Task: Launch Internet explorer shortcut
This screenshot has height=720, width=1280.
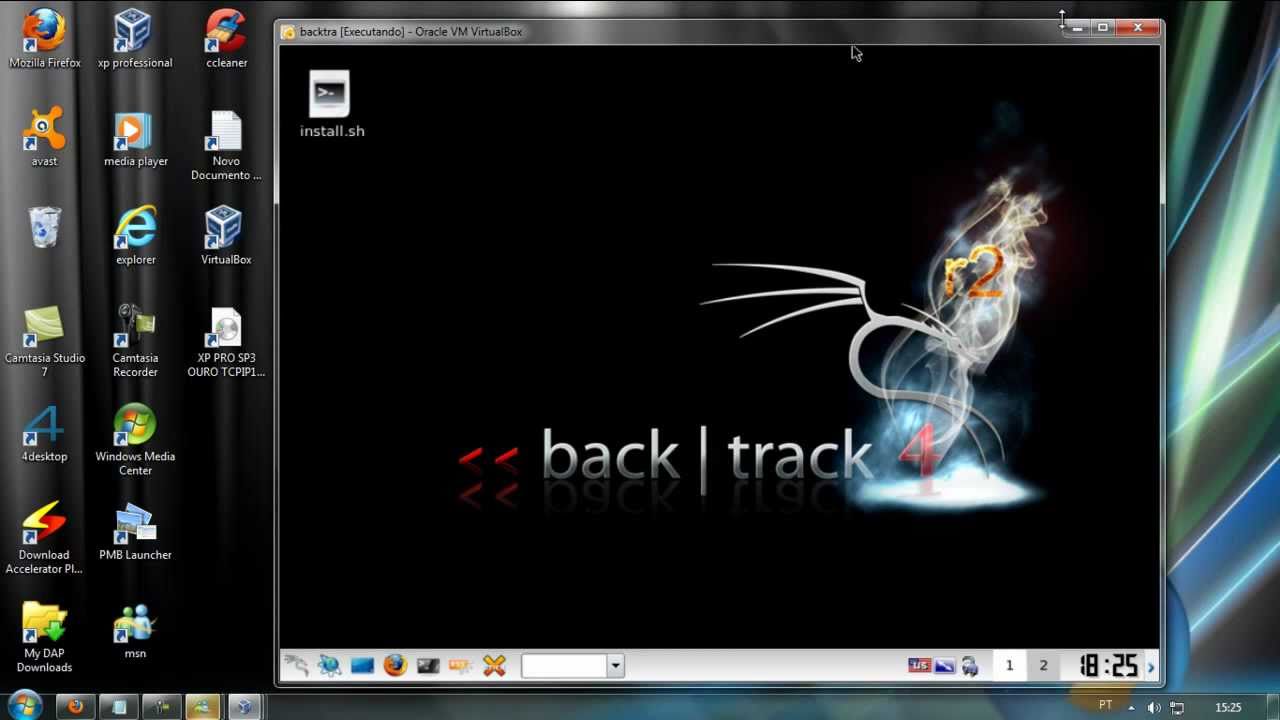Action: [x=135, y=236]
